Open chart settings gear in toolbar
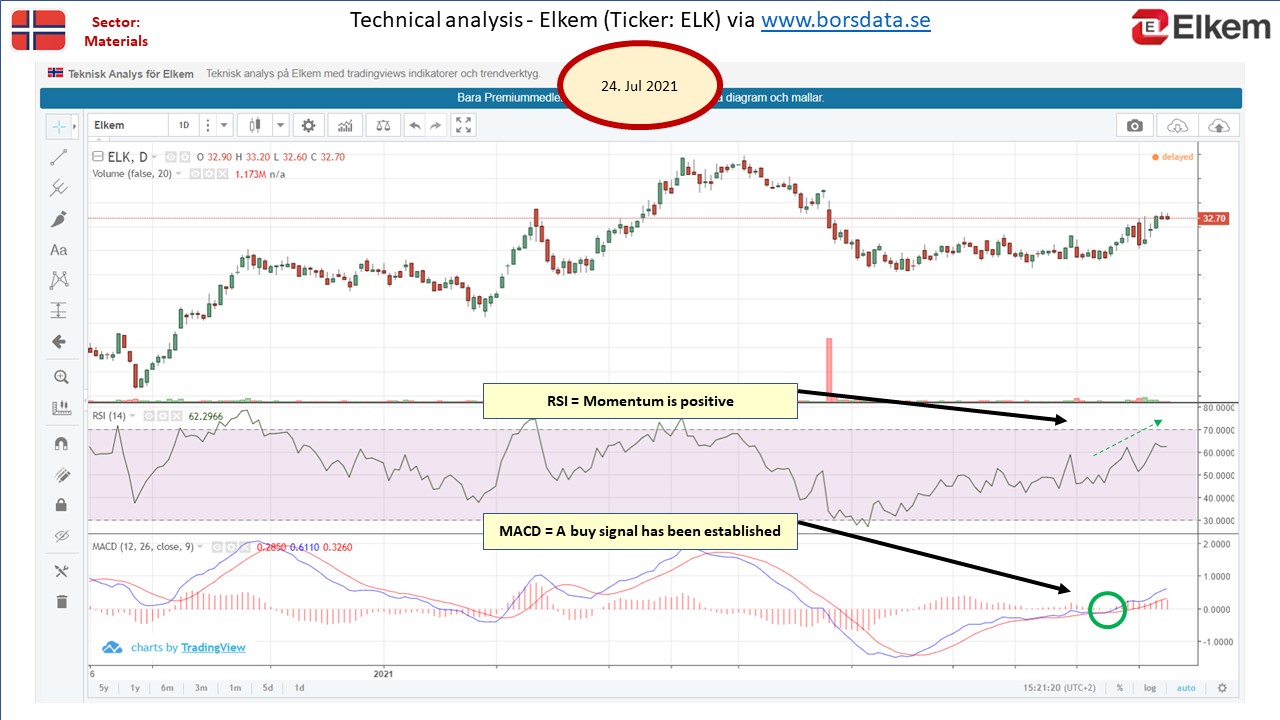1280x720 pixels. (x=309, y=125)
